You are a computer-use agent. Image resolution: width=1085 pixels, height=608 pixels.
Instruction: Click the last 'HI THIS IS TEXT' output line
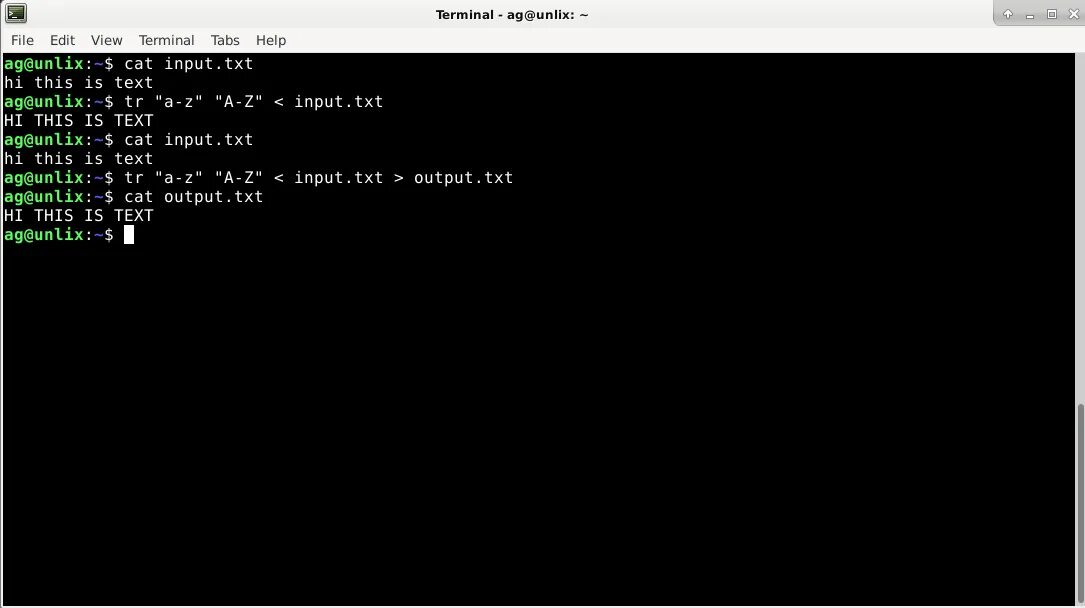coord(79,216)
